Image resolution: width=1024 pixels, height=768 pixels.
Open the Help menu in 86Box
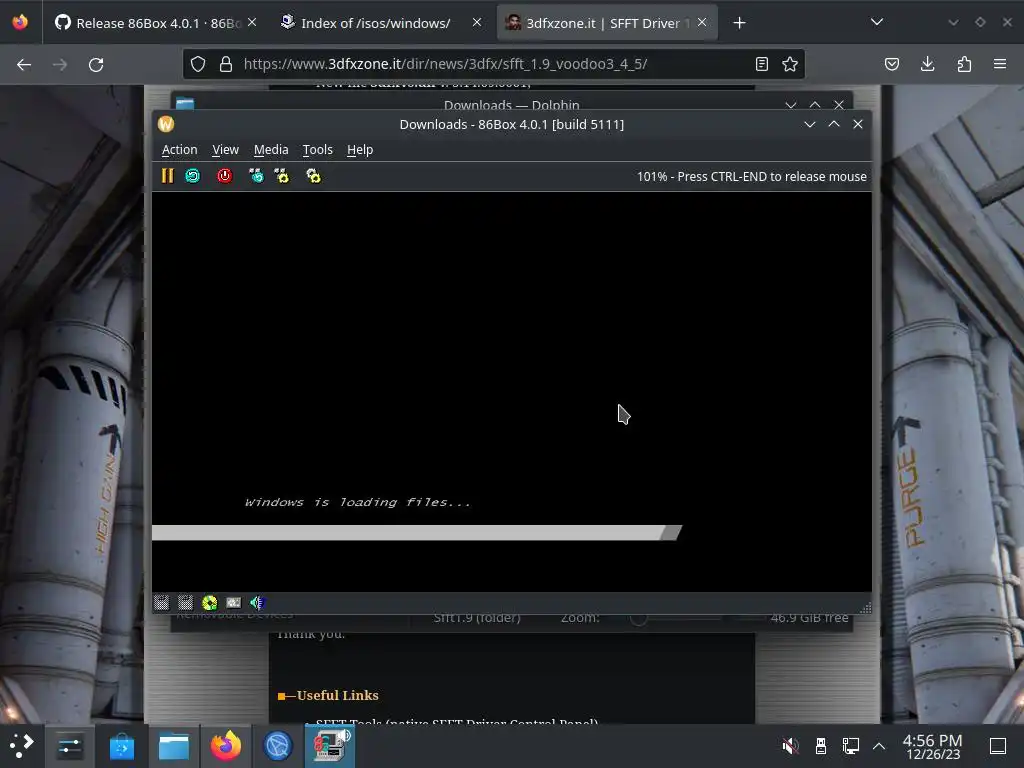(x=360, y=150)
